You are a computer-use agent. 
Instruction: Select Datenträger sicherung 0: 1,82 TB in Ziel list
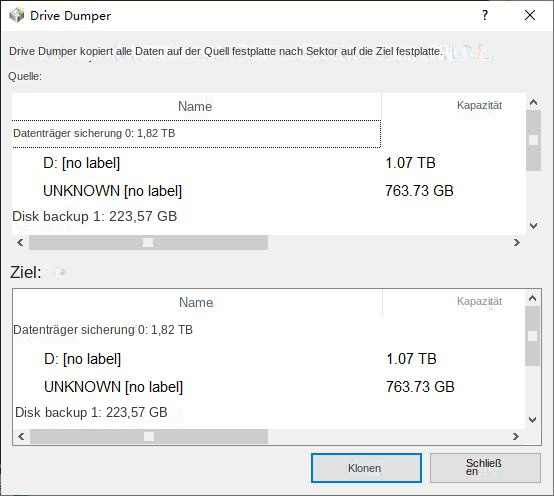pyautogui.click(x=103, y=330)
